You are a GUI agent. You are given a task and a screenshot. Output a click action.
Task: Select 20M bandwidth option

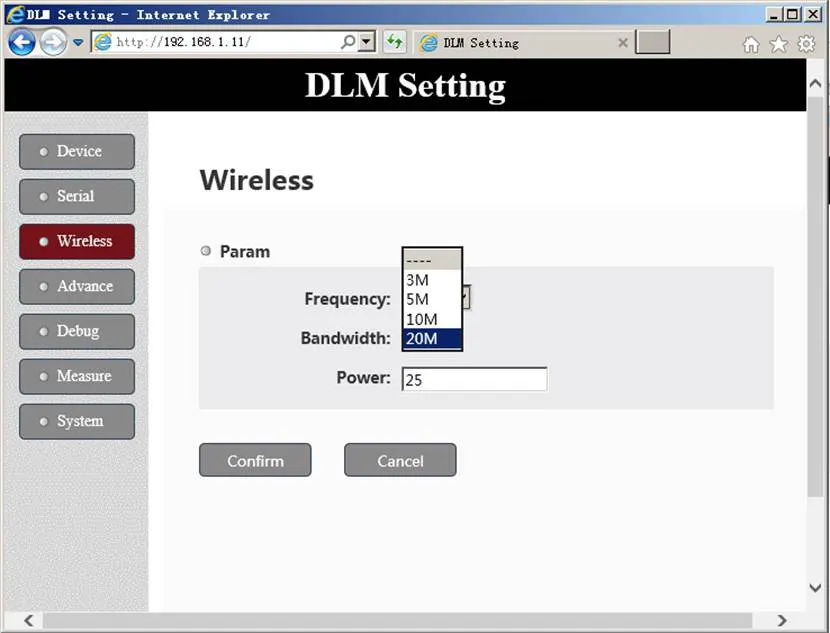click(432, 339)
